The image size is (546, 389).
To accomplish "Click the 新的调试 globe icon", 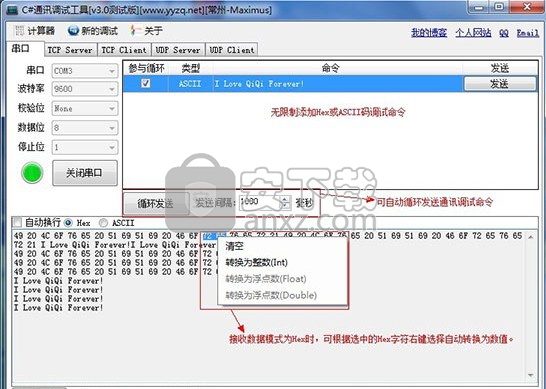I will 73,31.
